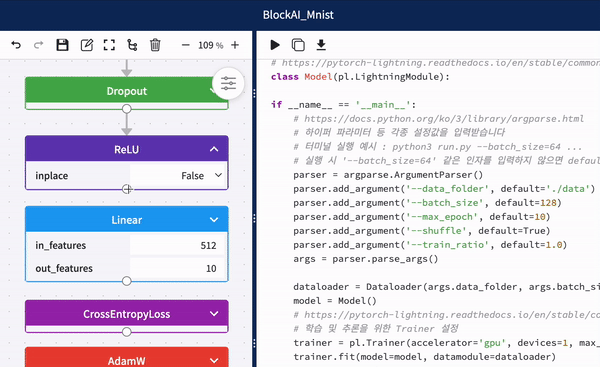Click the undo arrow icon
This screenshot has height=367, width=600.
16,45
